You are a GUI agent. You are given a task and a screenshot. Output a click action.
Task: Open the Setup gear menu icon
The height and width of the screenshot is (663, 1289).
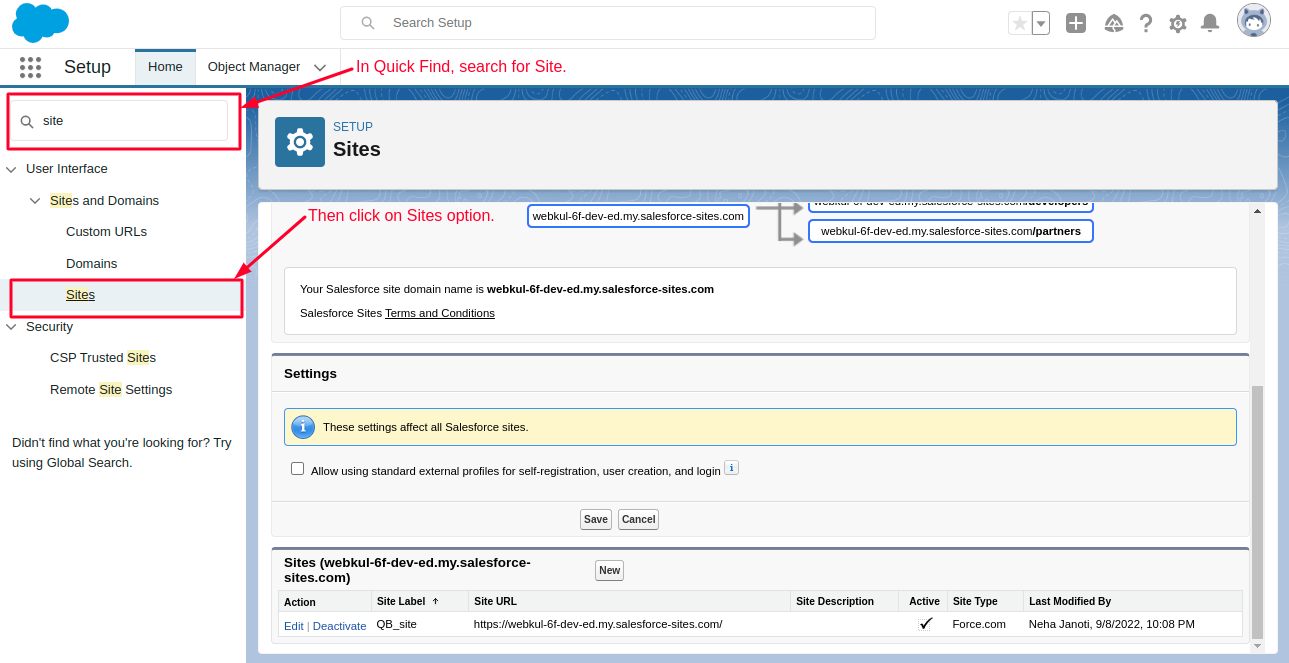point(1178,23)
